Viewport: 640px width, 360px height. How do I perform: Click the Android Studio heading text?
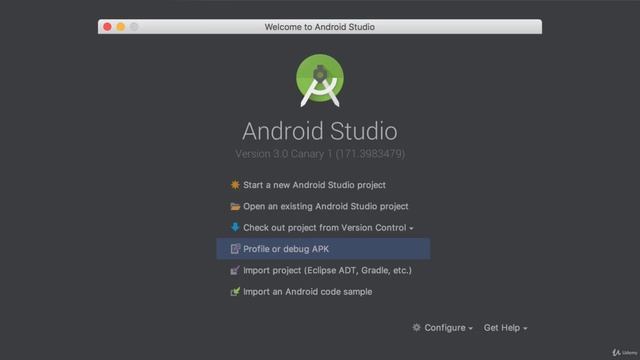pyautogui.click(x=320, y=131)
